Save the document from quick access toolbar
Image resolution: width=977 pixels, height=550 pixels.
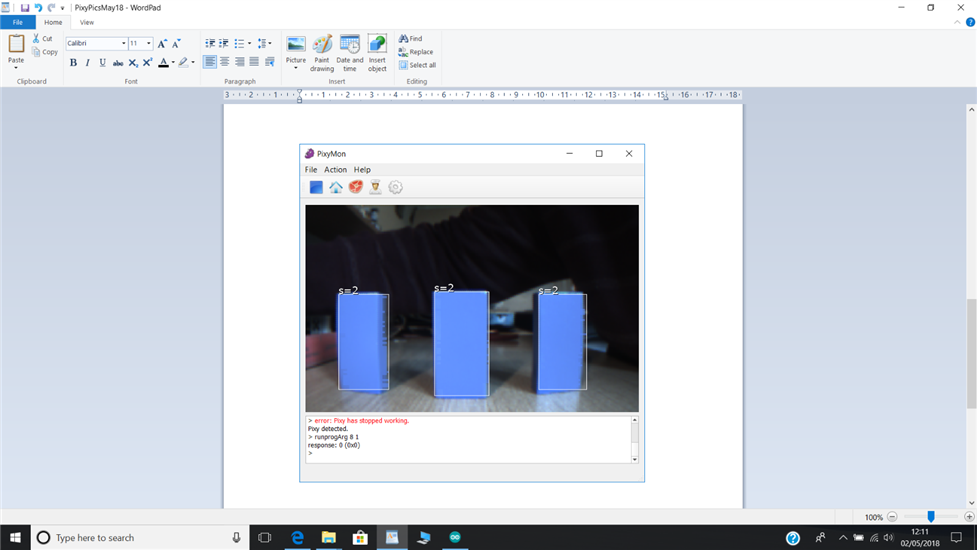[x=25, y=7]
